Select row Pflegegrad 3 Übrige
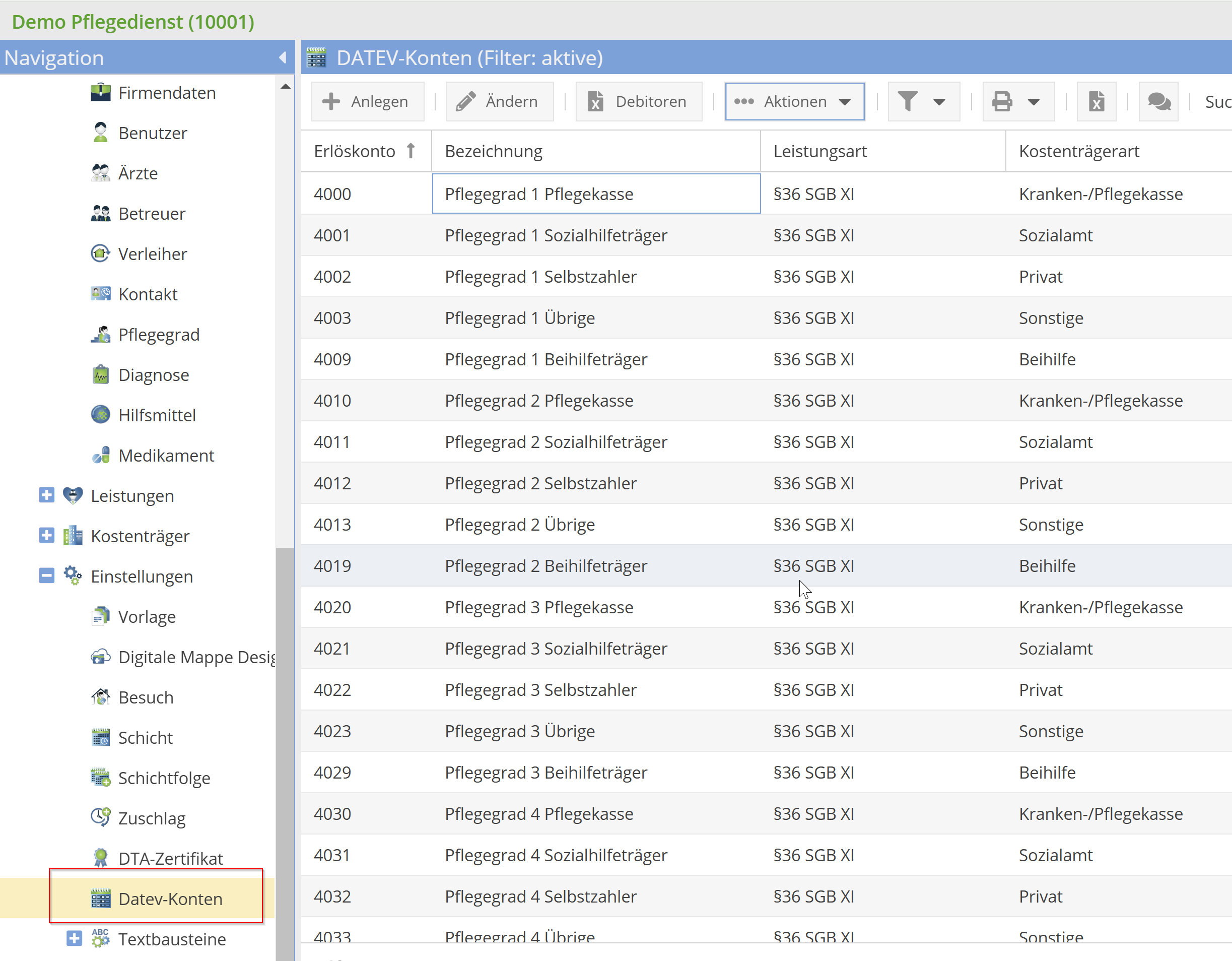The width and height of the screenshot is (1232, 961). pyautogui.click(x=767, y=731)
